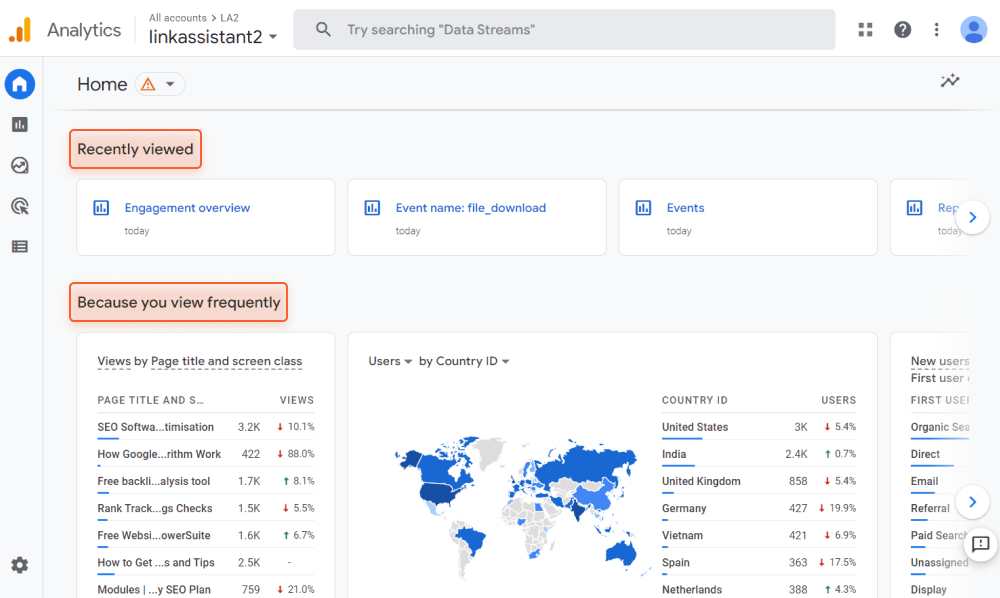The image size is (1000, 598).
Task: Open the Advertising sidebar icon
Action: [x=20, y=206]
